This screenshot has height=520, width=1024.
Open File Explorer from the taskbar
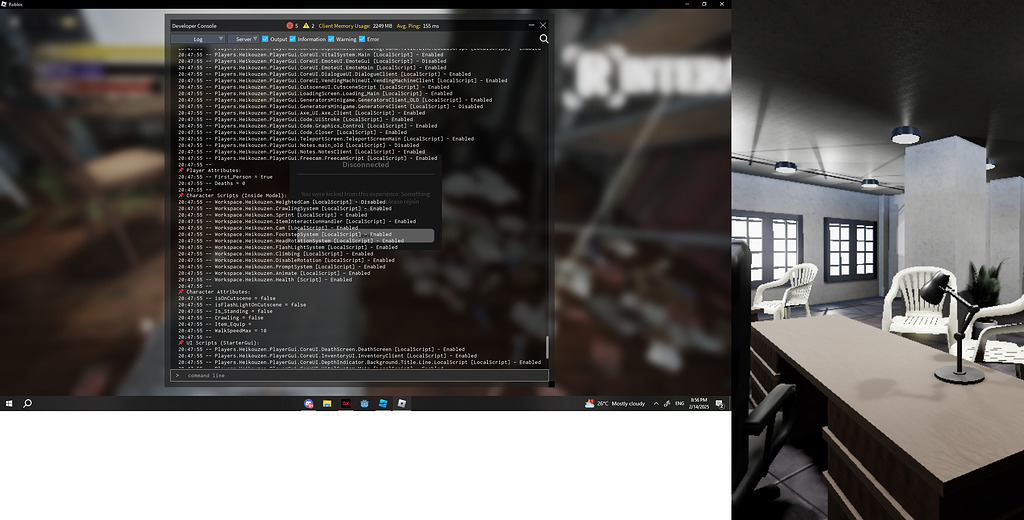point(327,404)
